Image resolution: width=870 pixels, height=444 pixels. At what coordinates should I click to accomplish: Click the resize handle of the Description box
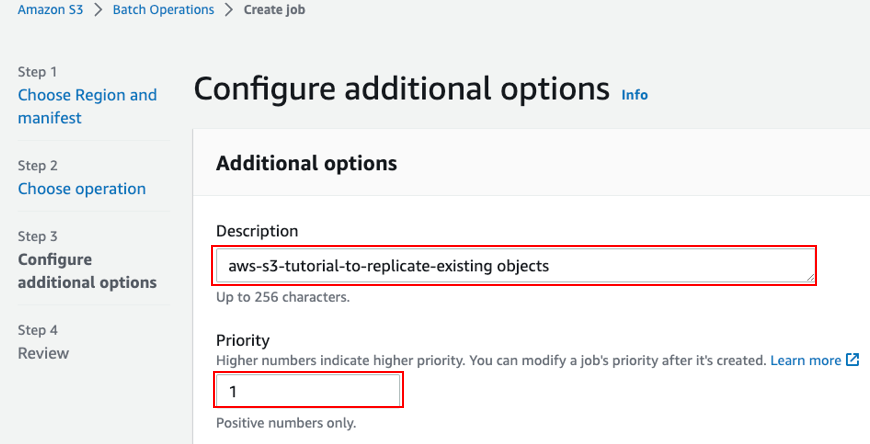tap(810, 277)
